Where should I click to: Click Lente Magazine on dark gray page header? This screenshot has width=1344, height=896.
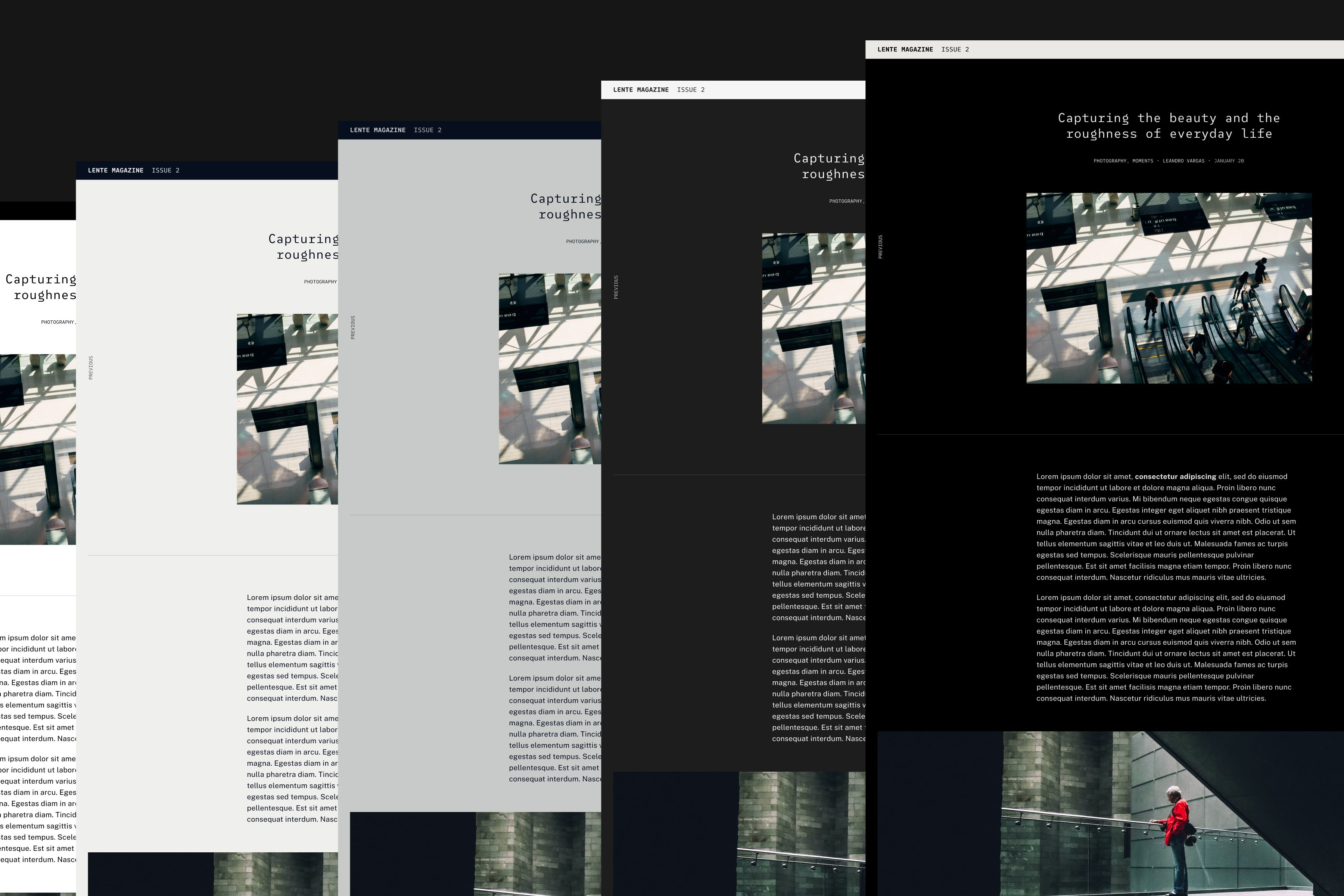(x=641, y=90)
